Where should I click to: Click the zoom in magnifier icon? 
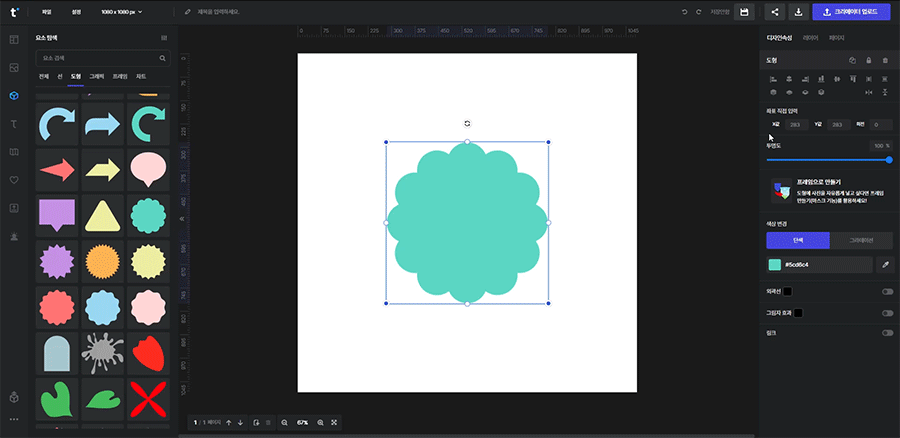pos(320,423)
